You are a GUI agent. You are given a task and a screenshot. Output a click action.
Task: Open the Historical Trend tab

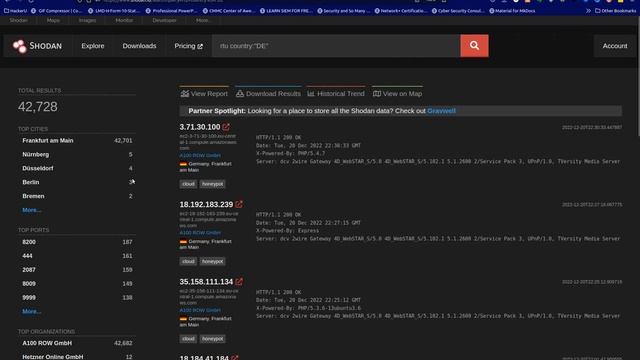click(x=336, y=93)
